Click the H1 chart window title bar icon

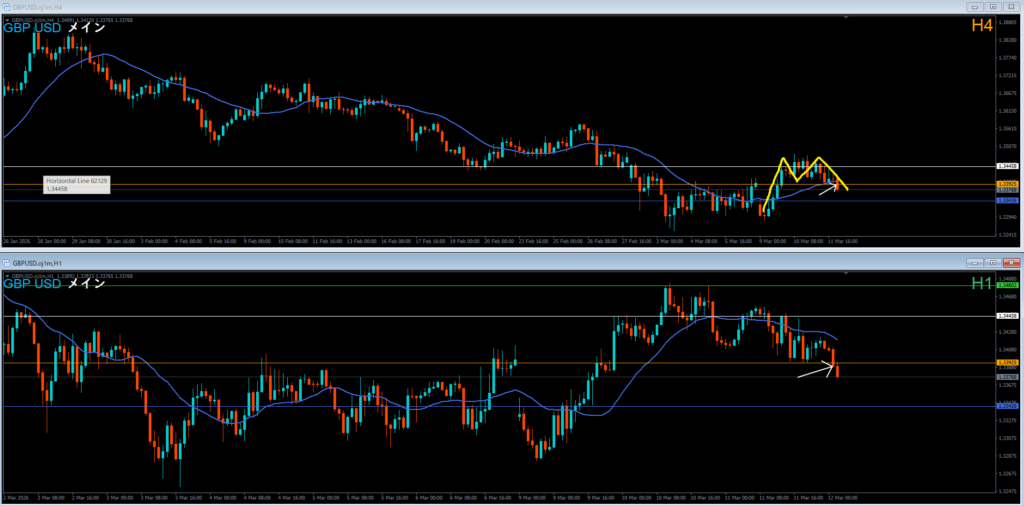6,260
